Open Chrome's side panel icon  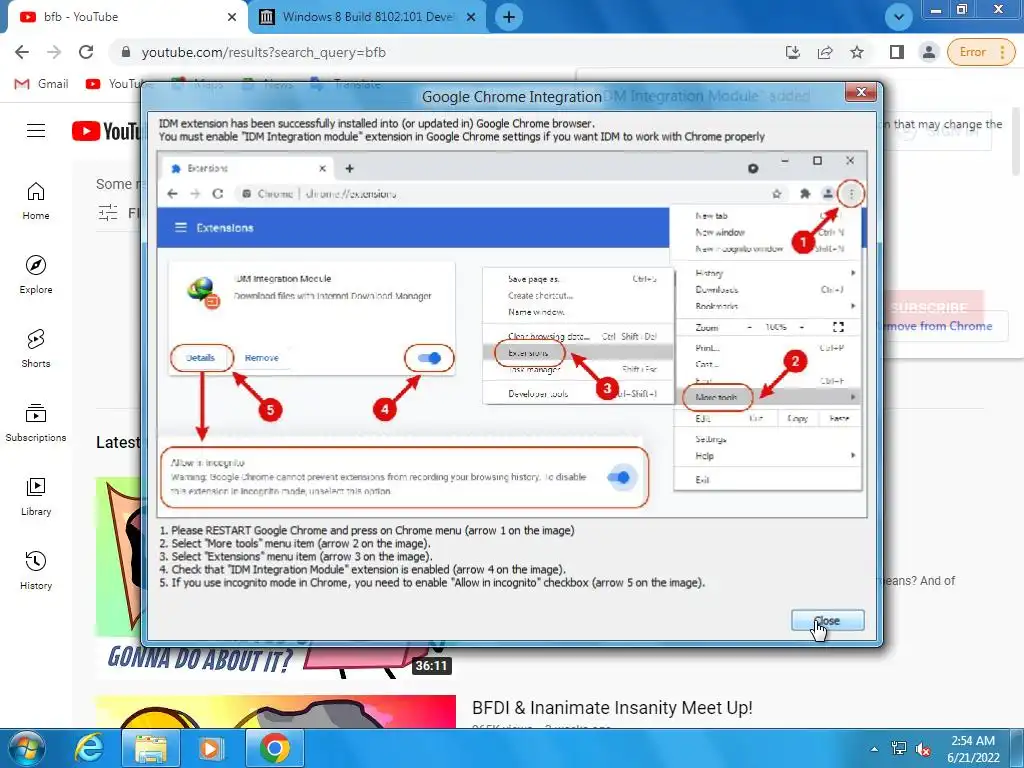point(897,52)
